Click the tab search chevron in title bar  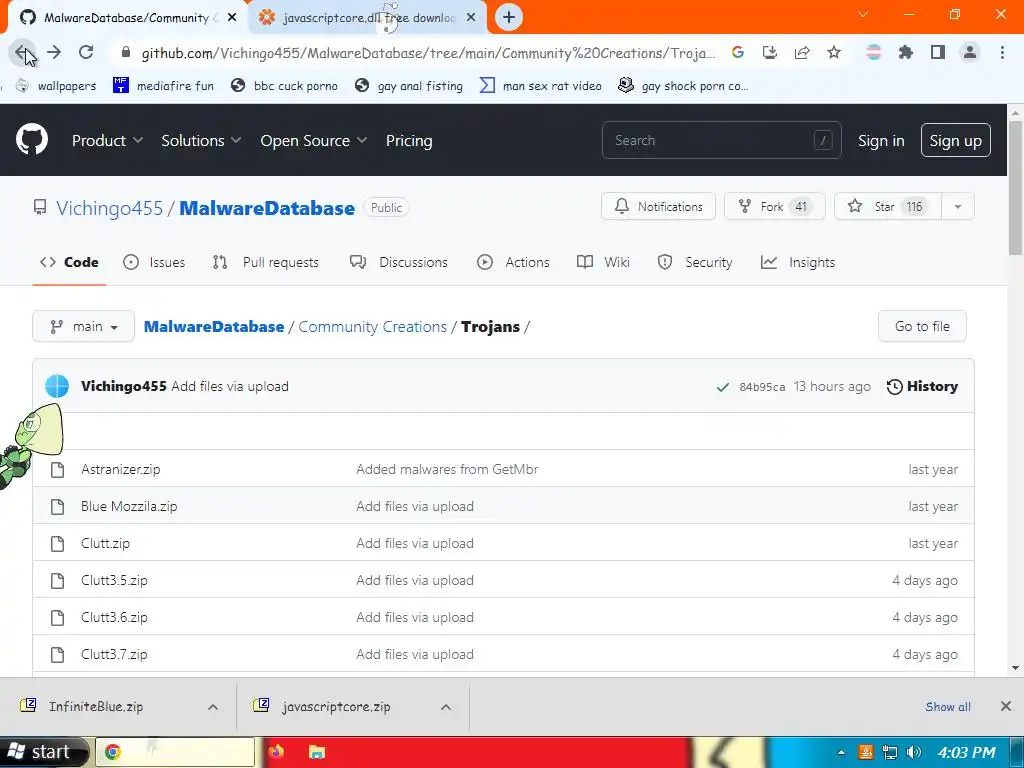(x=863, y=14)
